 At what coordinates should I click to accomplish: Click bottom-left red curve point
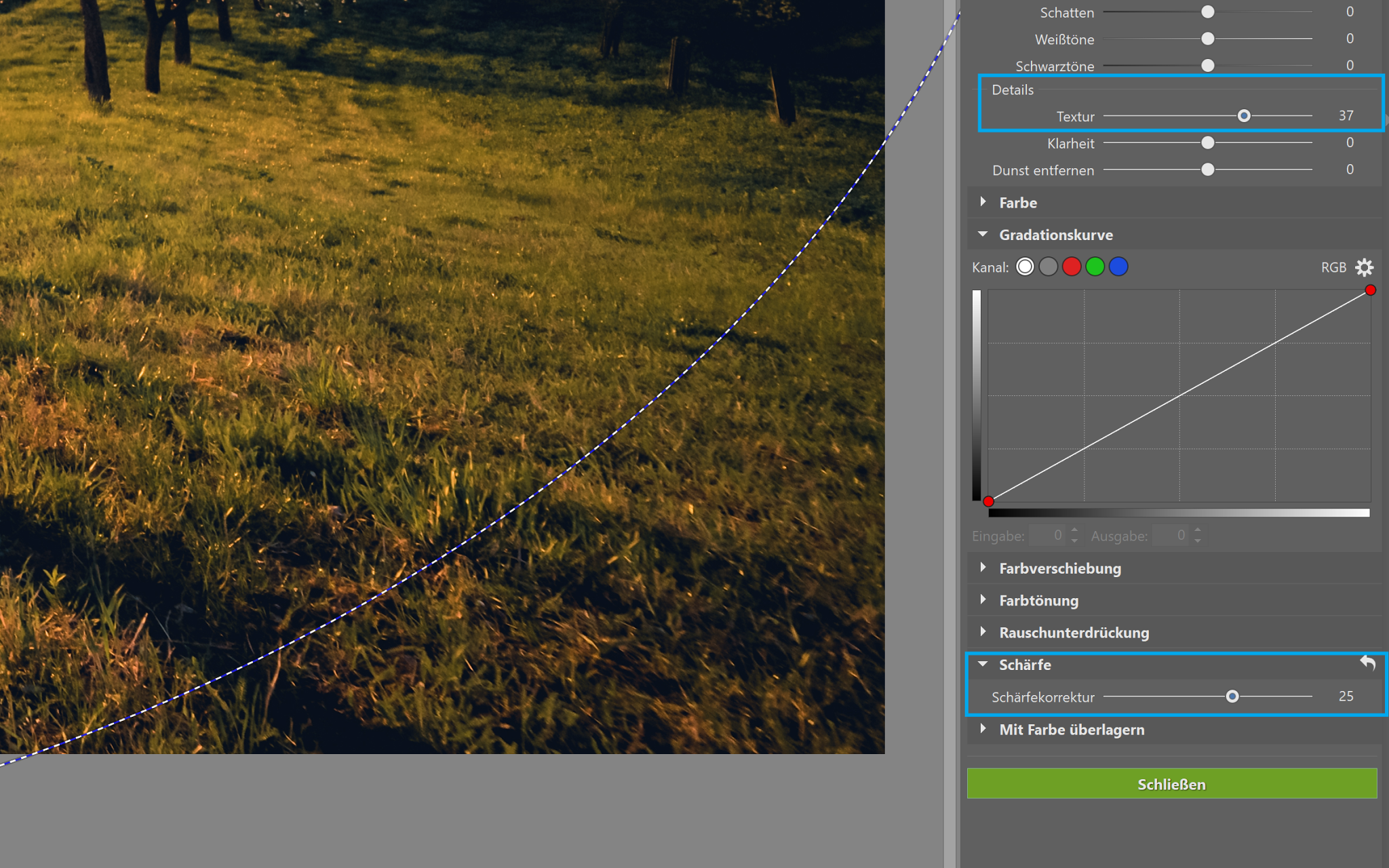[989, 502]
